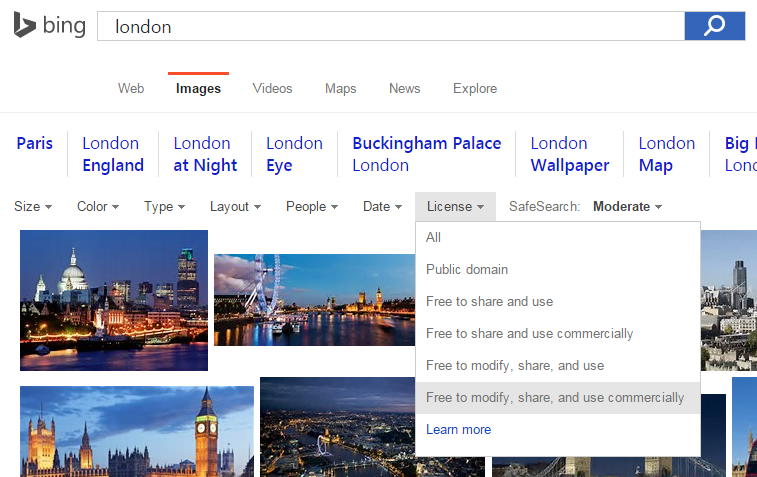The width and height of the screenshot is (757, 477).
Task: Expand the Size filter dropdown
Action: 33,207
